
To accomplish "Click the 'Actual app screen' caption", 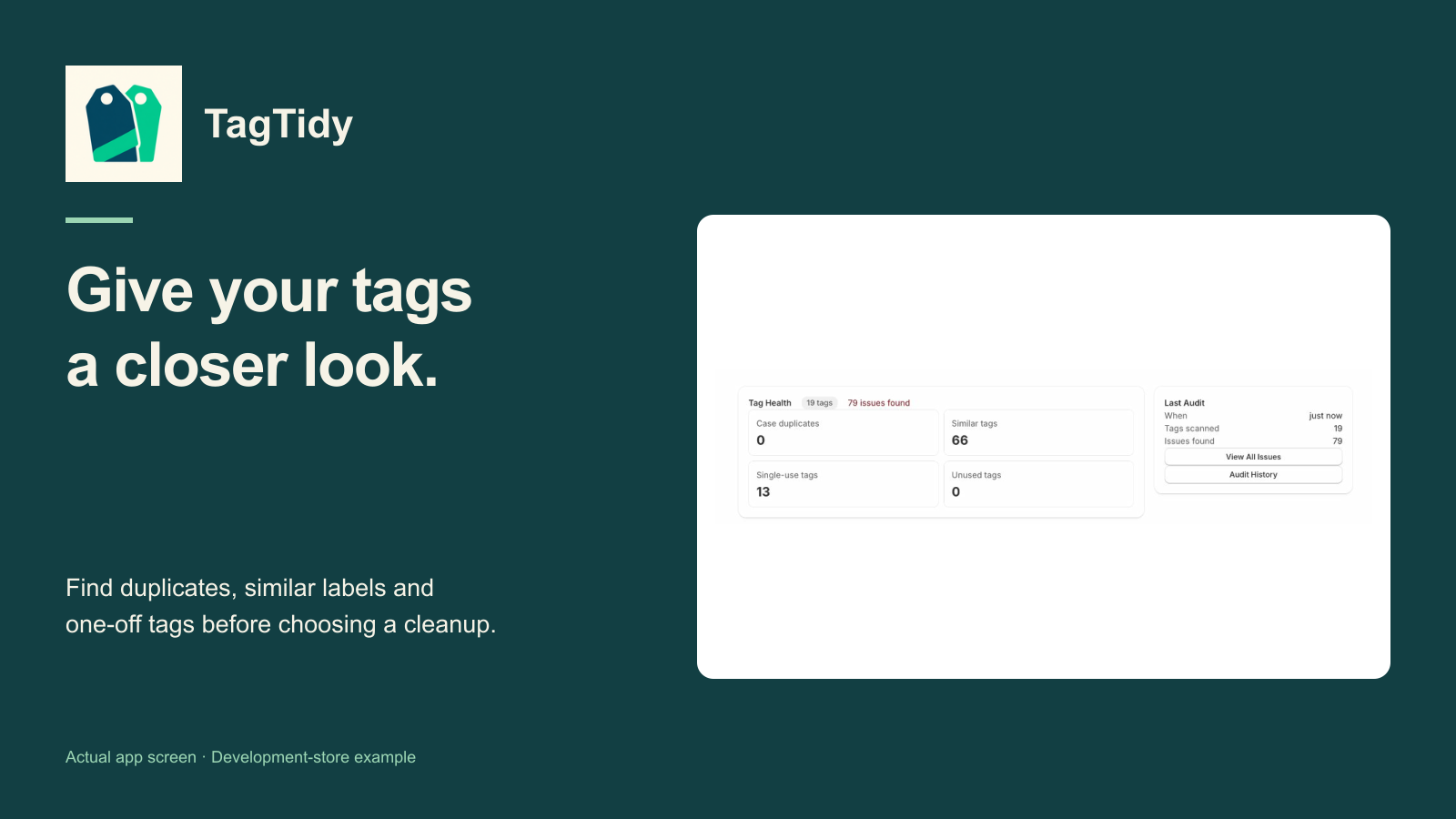I will click(x=131, y=757).
